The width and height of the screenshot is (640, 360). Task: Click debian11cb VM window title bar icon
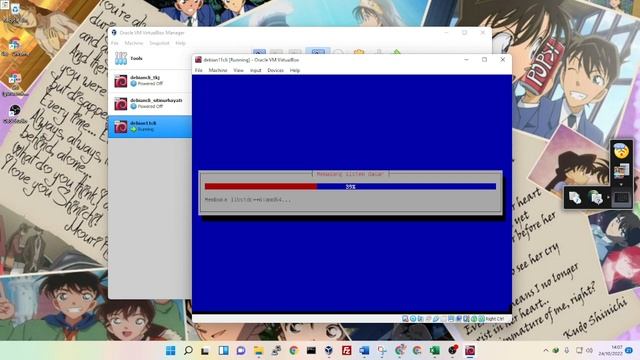click(198, 60)
